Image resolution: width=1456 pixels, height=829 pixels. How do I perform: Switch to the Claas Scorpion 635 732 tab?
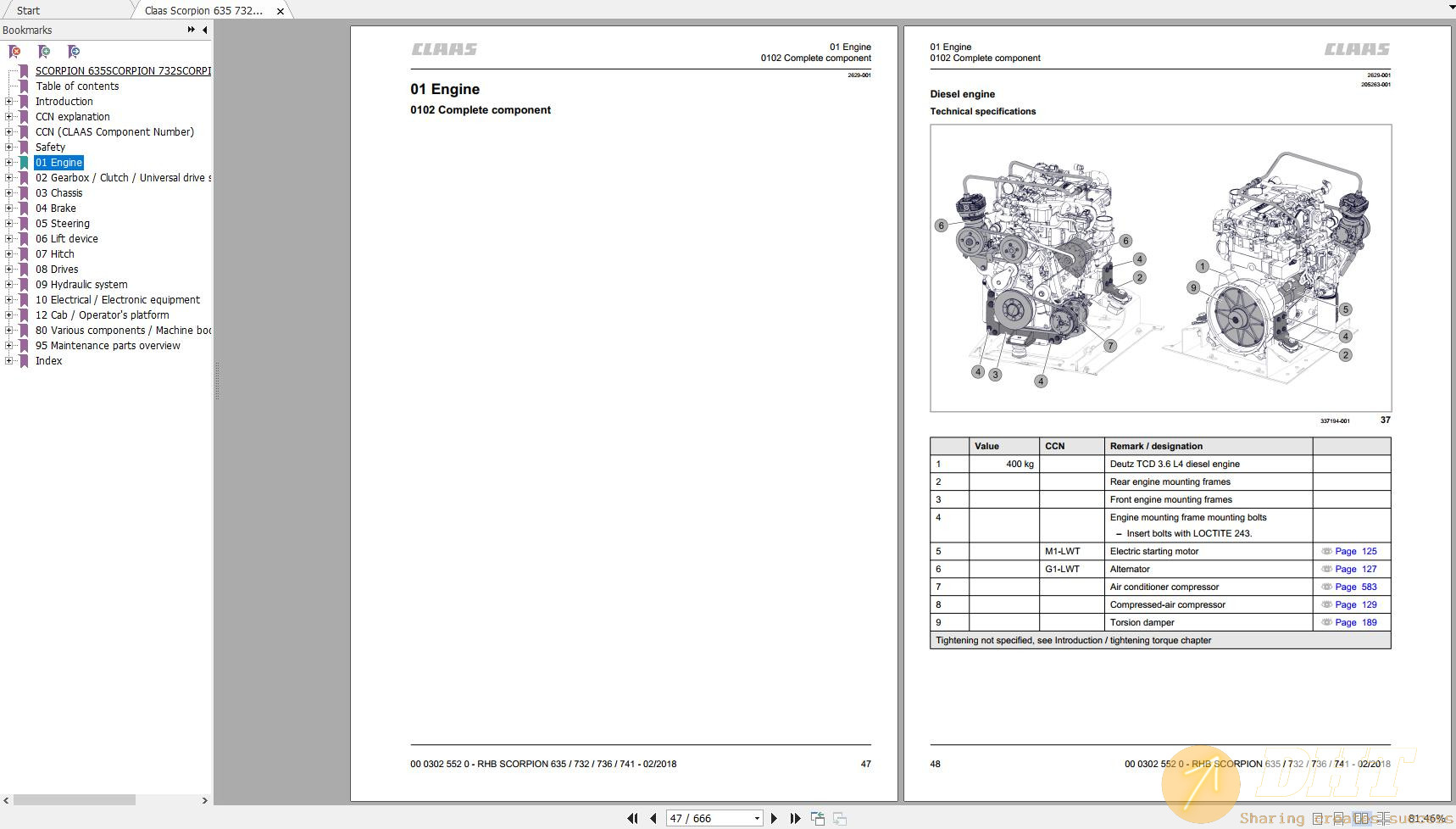pyautogui.click(x=203, y=10)
